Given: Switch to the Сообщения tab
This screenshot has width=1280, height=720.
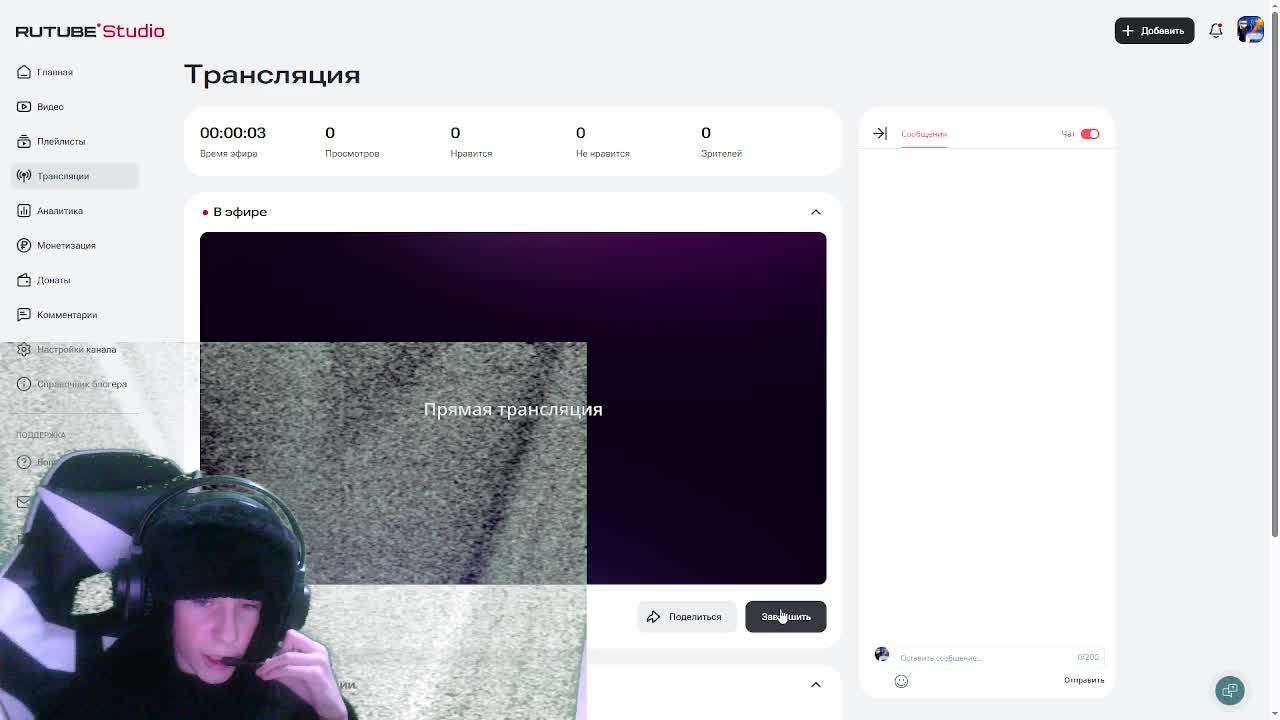Looking at the screenshot, I should 923,134.
